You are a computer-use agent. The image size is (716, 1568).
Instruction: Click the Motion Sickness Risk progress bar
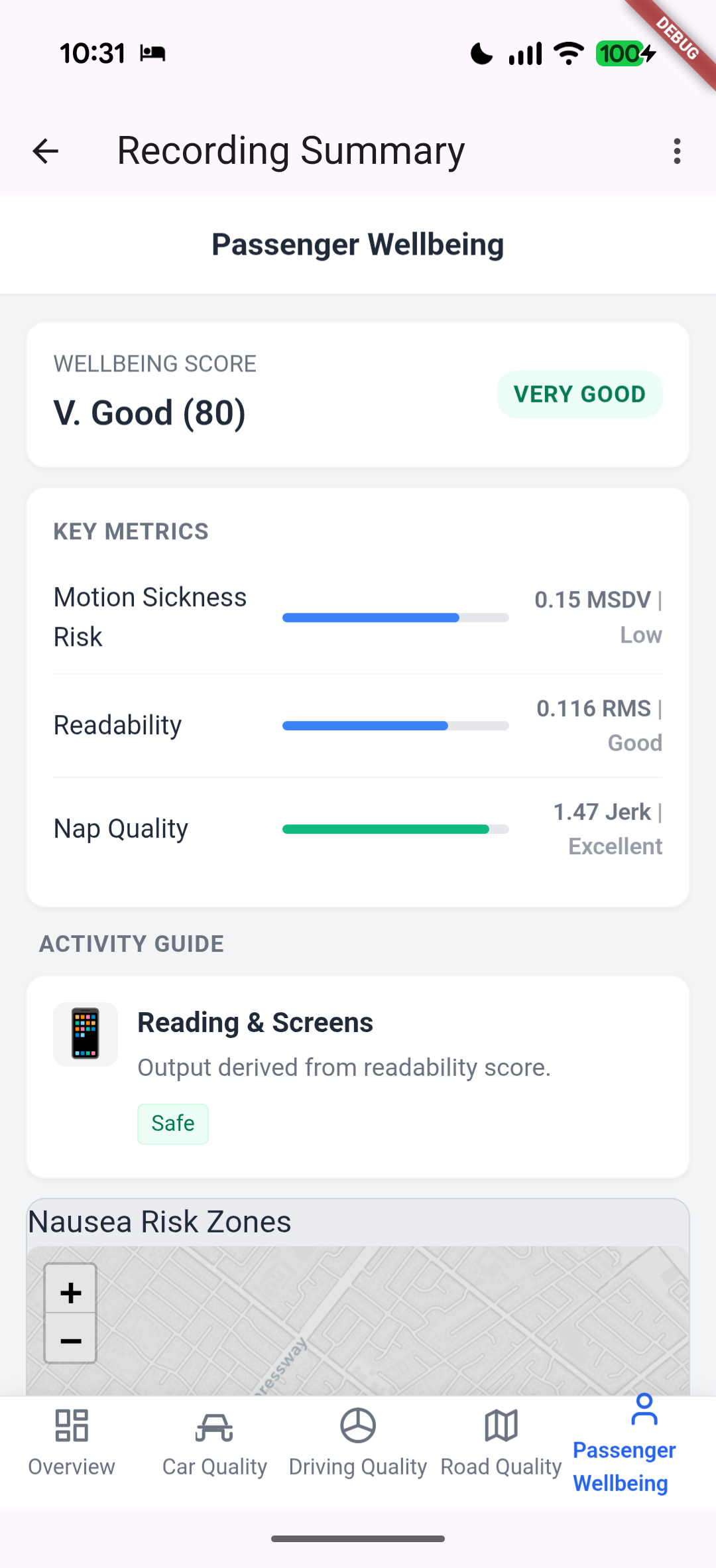(x=395, y=618)
